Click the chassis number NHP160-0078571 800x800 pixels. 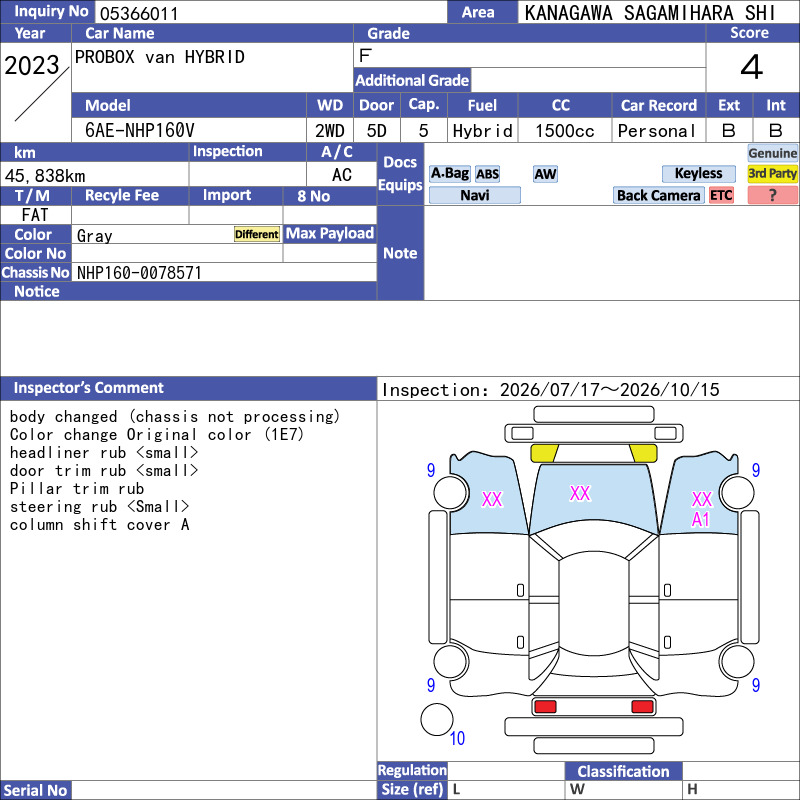point(139,273)
